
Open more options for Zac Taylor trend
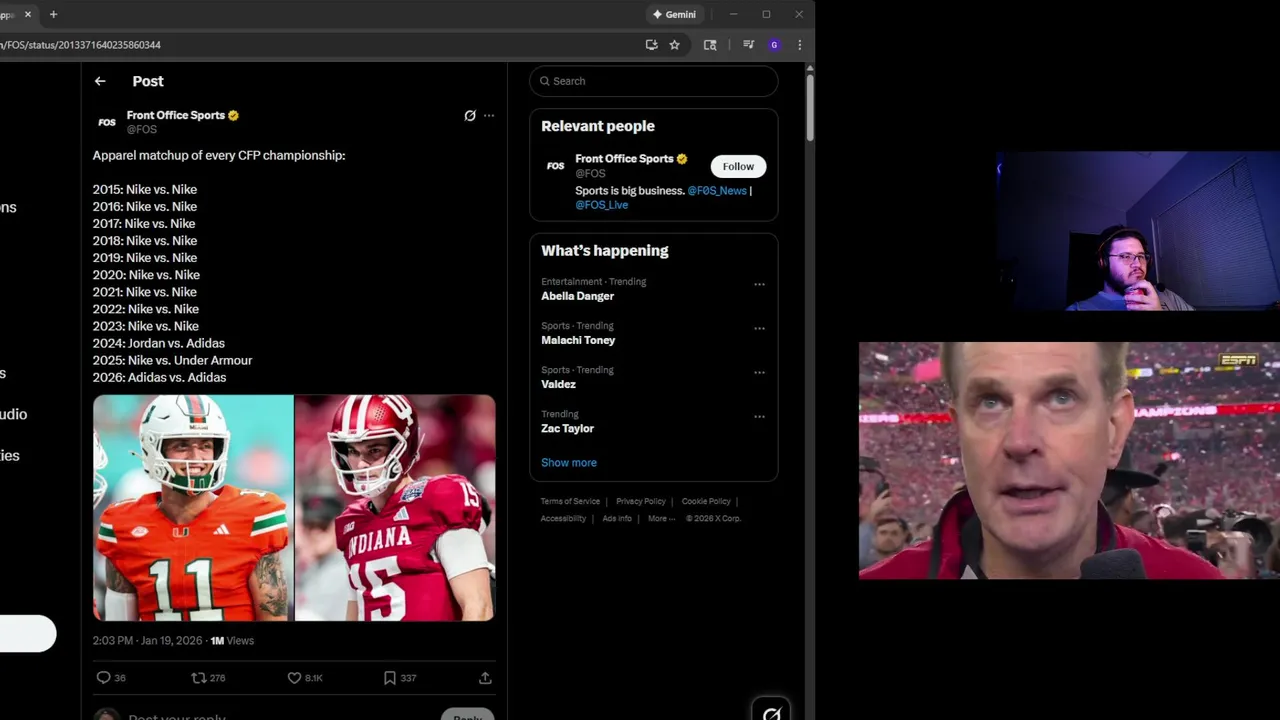pos(759,416)
